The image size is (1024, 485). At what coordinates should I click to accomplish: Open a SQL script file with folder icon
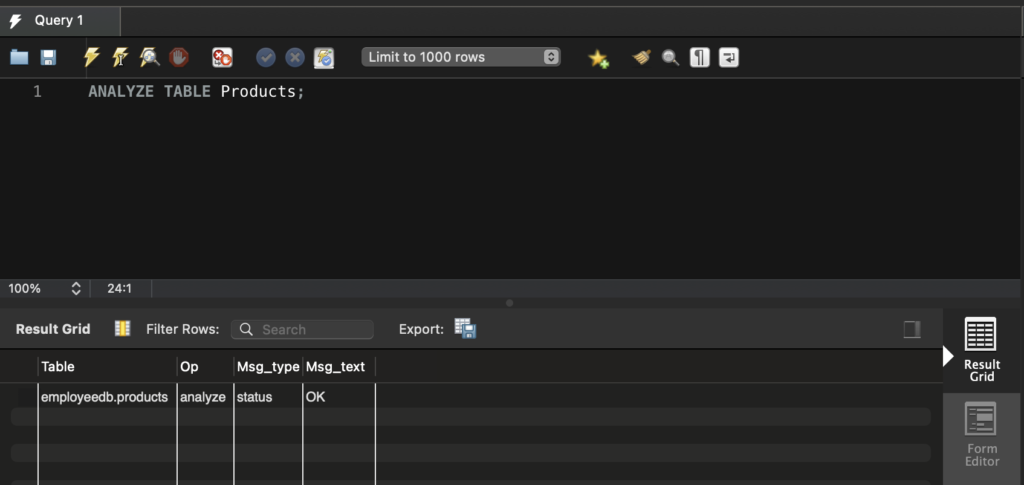click(19, 58)
